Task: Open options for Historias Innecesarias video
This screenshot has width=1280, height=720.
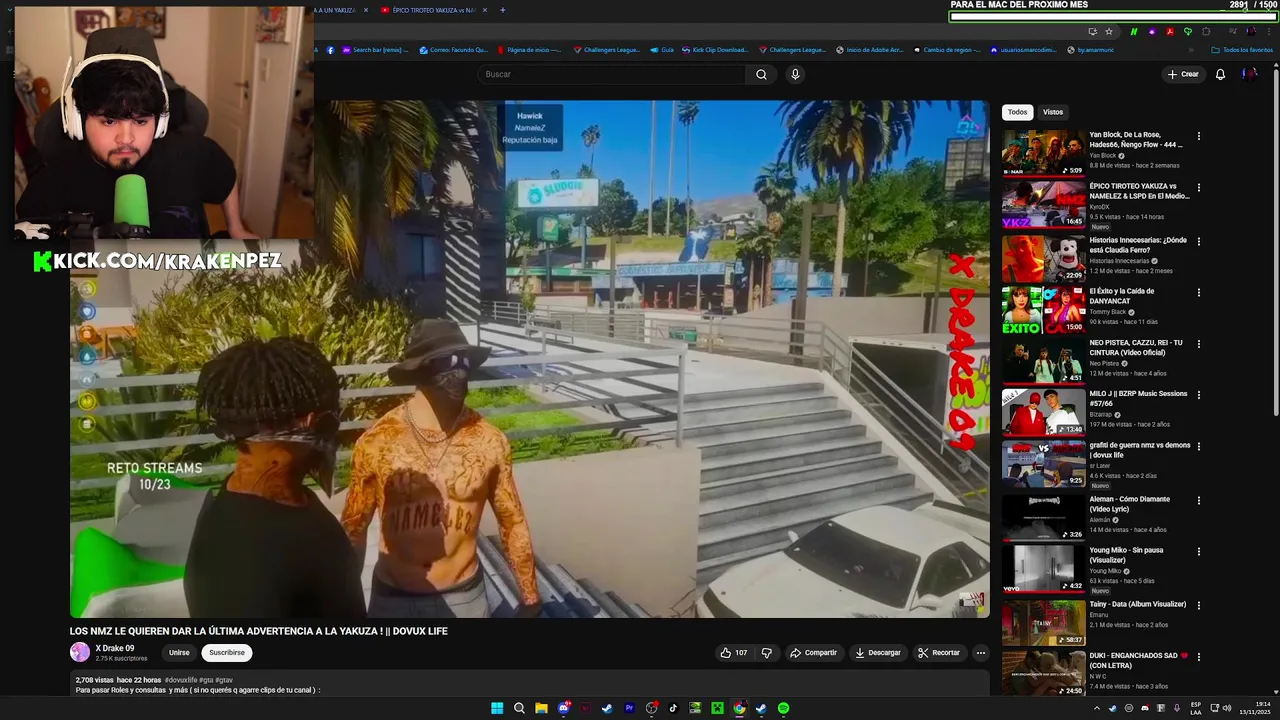Action: pyautogui.click(x=1198, y=242)
